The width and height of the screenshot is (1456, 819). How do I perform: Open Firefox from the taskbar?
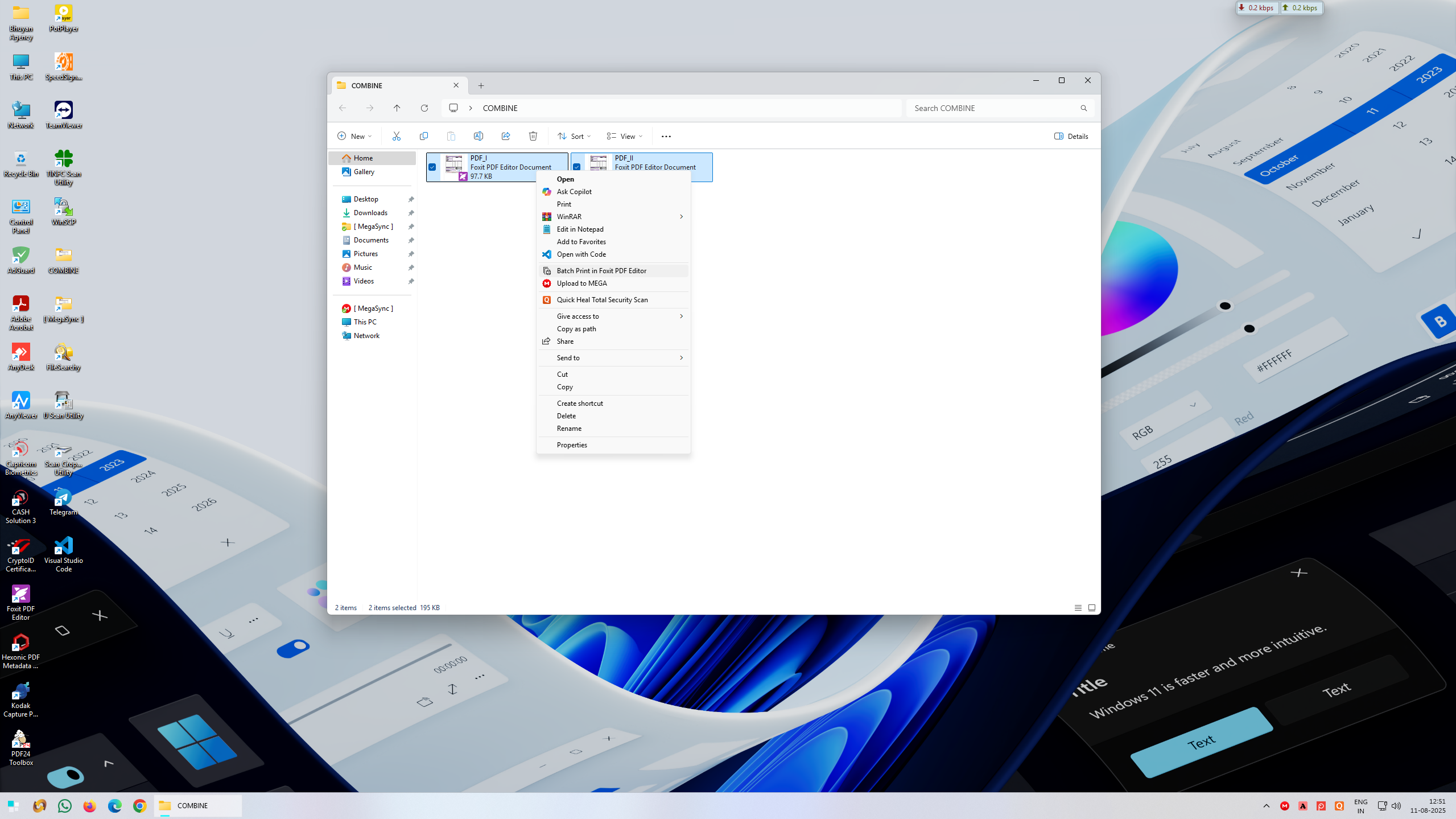tap(89, 805)
